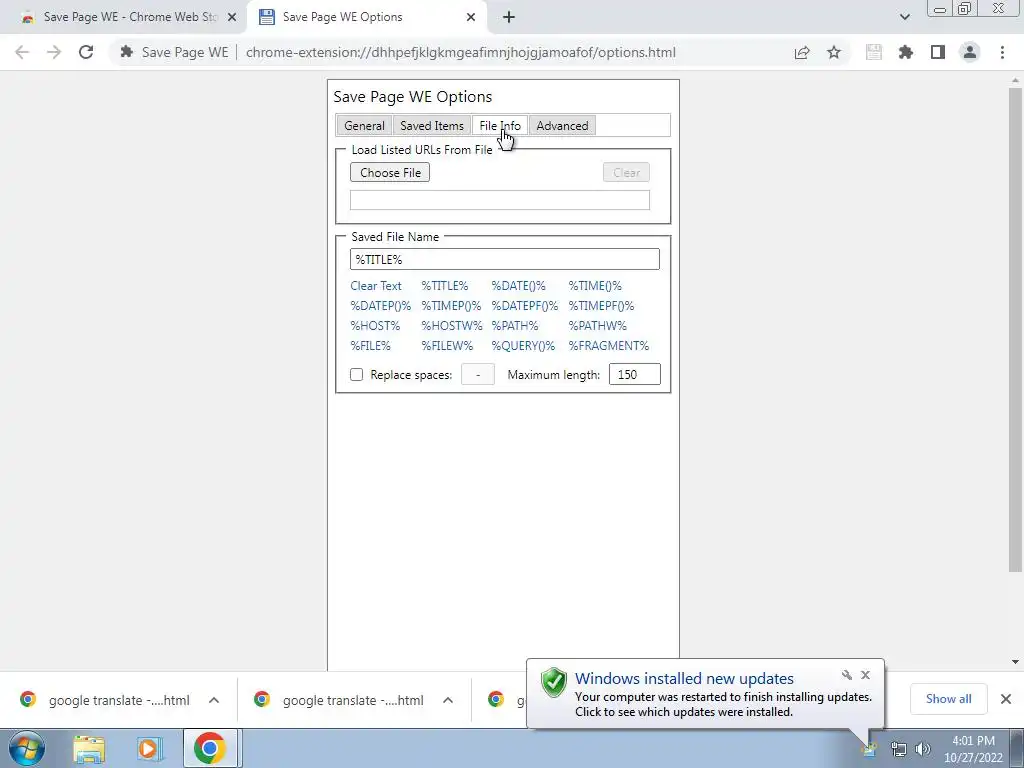Viewport: 1024px width, 768px height.
Task: Insert the %HOST% token
Action: pyautogui.click(x=375, y=325)
